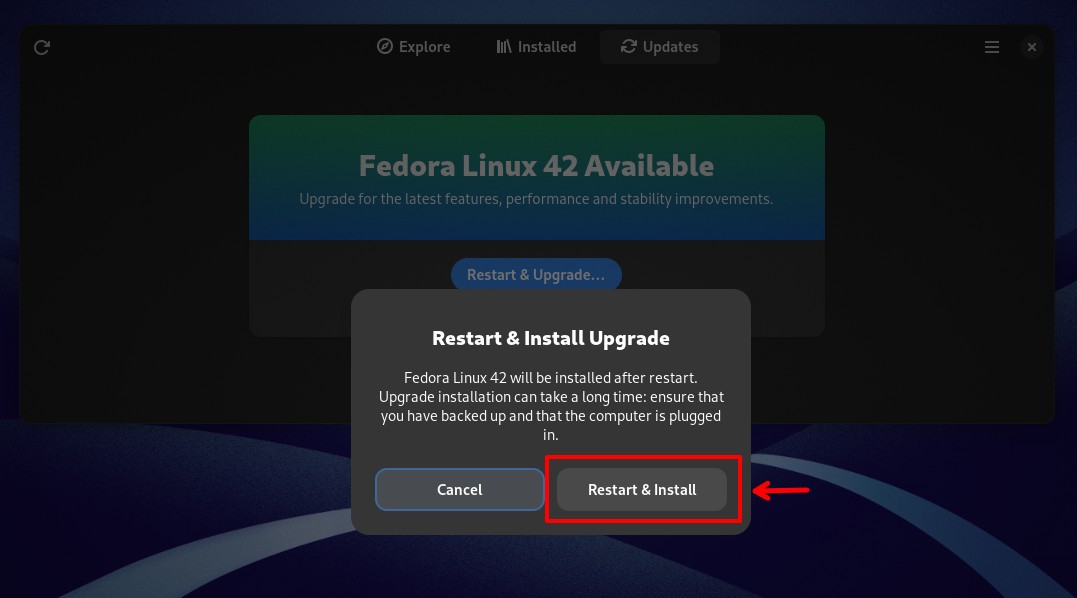Screen dimensions: 1077x598
Task: Click the Restart & Upgrade… button
Action: (x=536, y=274)
